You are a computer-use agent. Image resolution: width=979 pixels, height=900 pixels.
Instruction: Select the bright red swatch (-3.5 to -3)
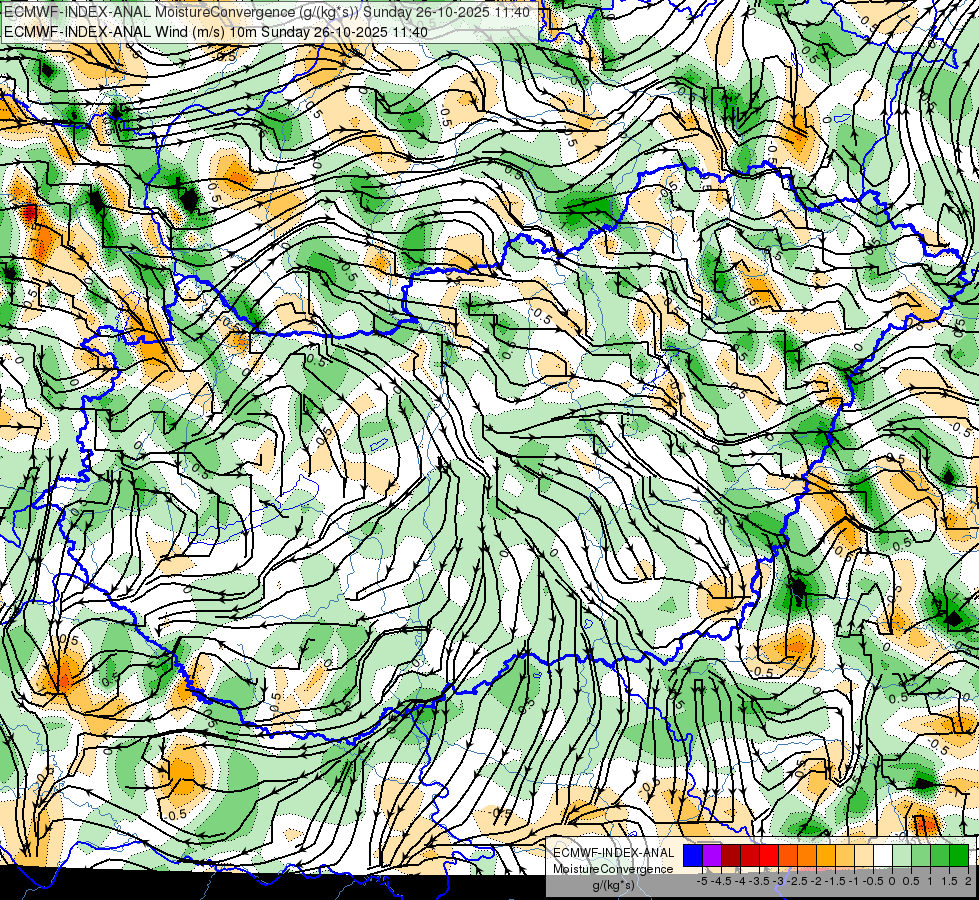(769, 856)
